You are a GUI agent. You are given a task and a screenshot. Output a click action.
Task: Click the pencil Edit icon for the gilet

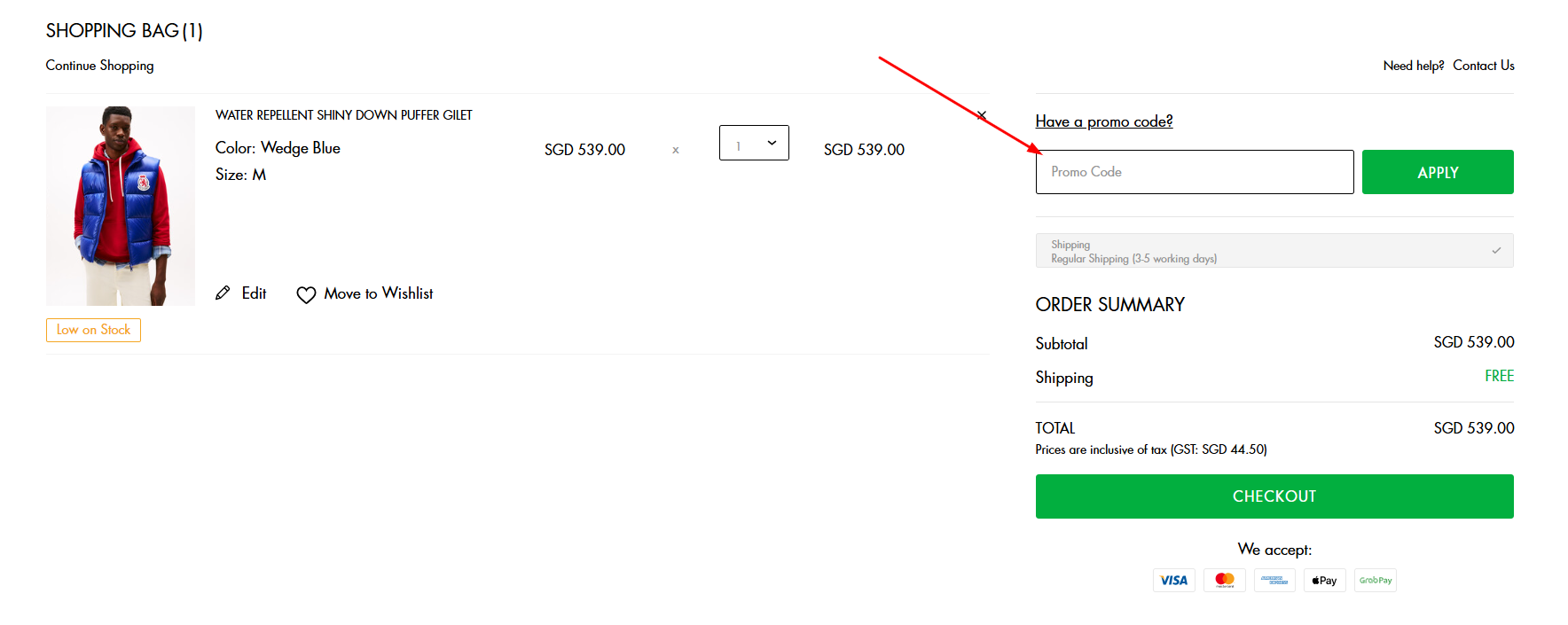pos(223,293)
